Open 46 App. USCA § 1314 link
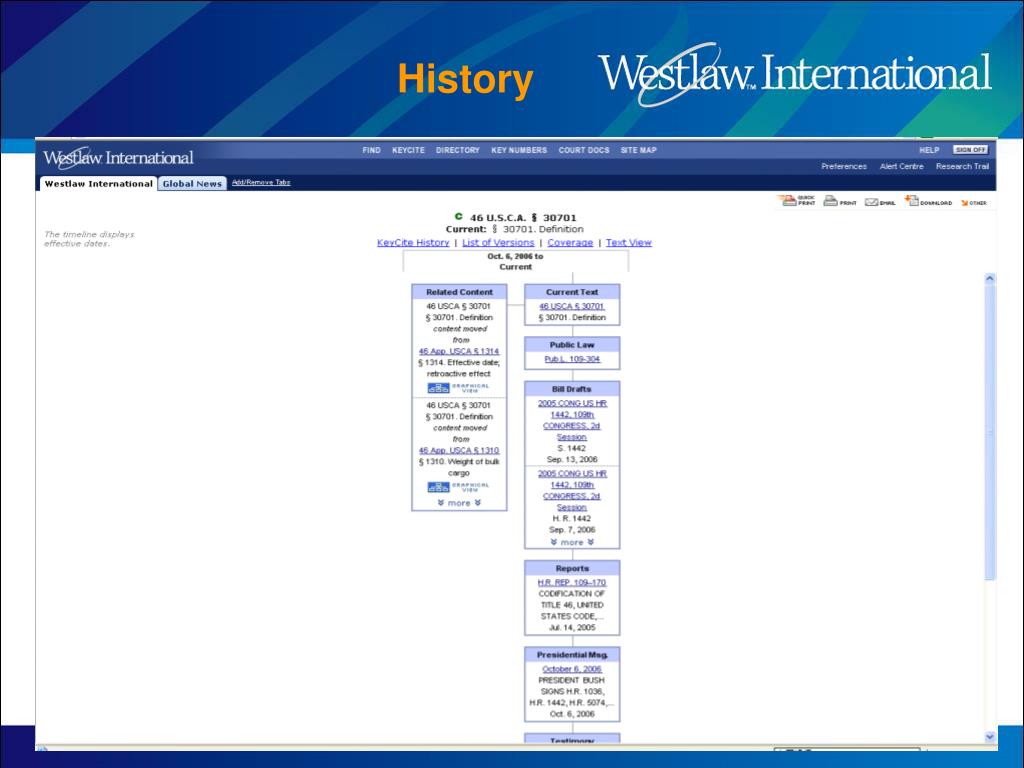The height and width of the screenshot is (768, 1024). coord(459,351)
